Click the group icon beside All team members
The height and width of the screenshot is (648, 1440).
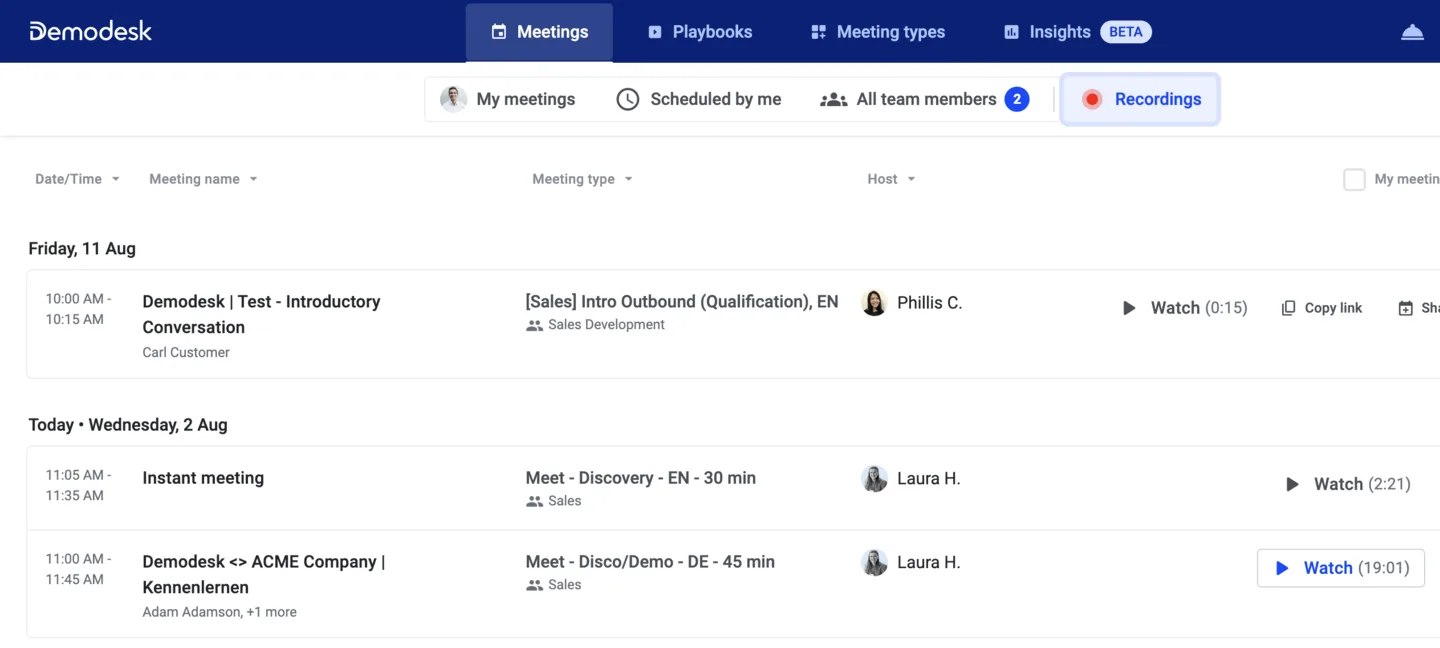click(x=834, y=99)
